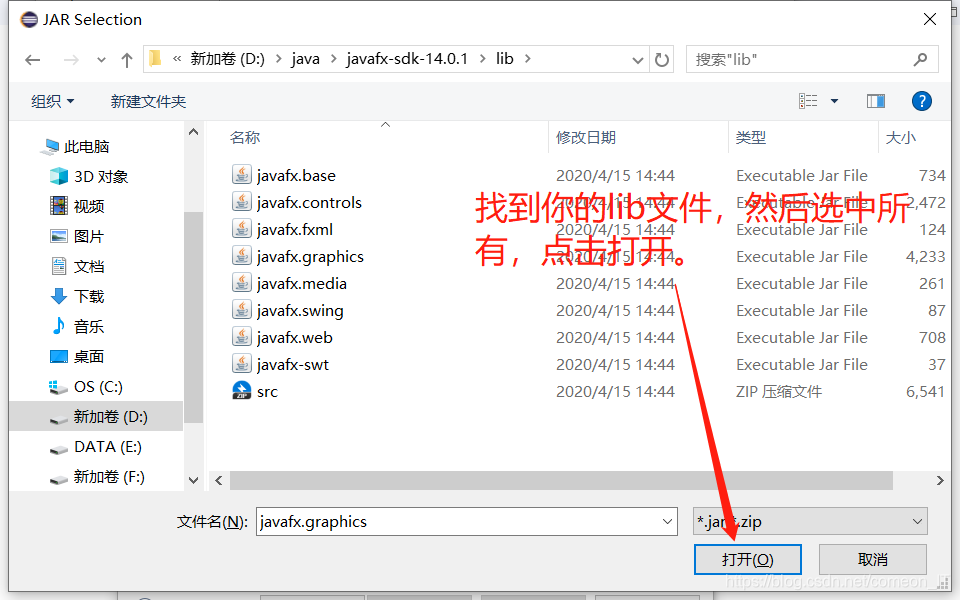Close the JAR Selection dialog
The height and width of the screenshot is (600, 960).
click(x=929, y=20)
